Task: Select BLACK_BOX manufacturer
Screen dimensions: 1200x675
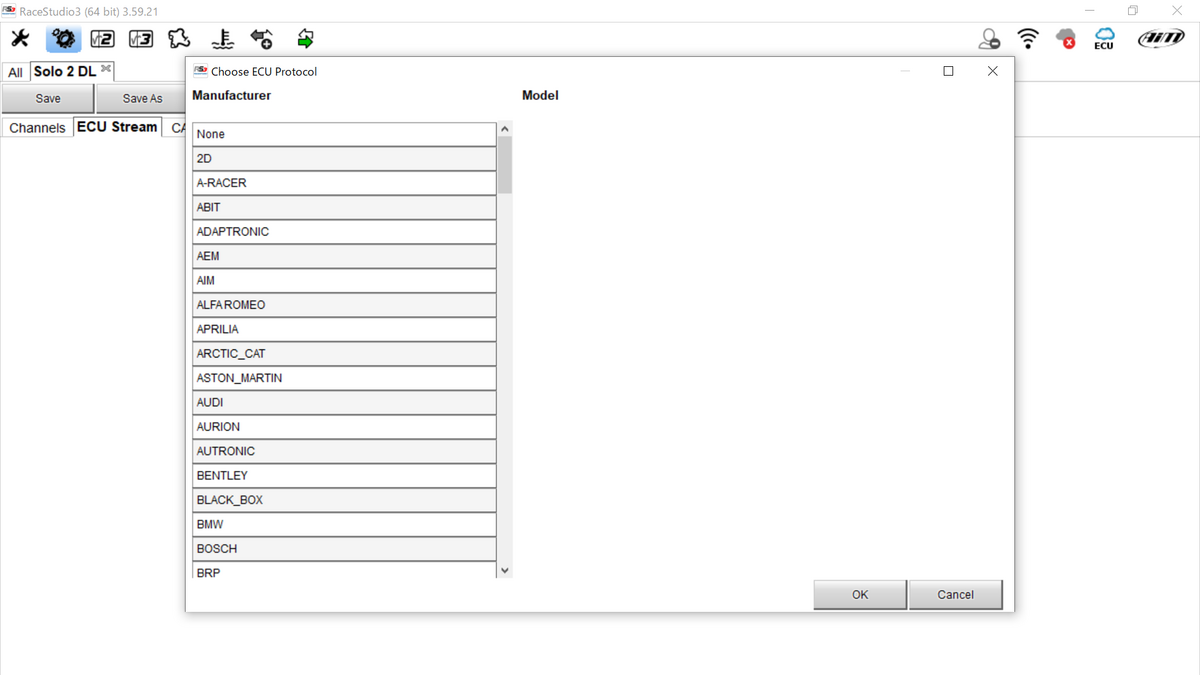Action: (x=344, y=500)
